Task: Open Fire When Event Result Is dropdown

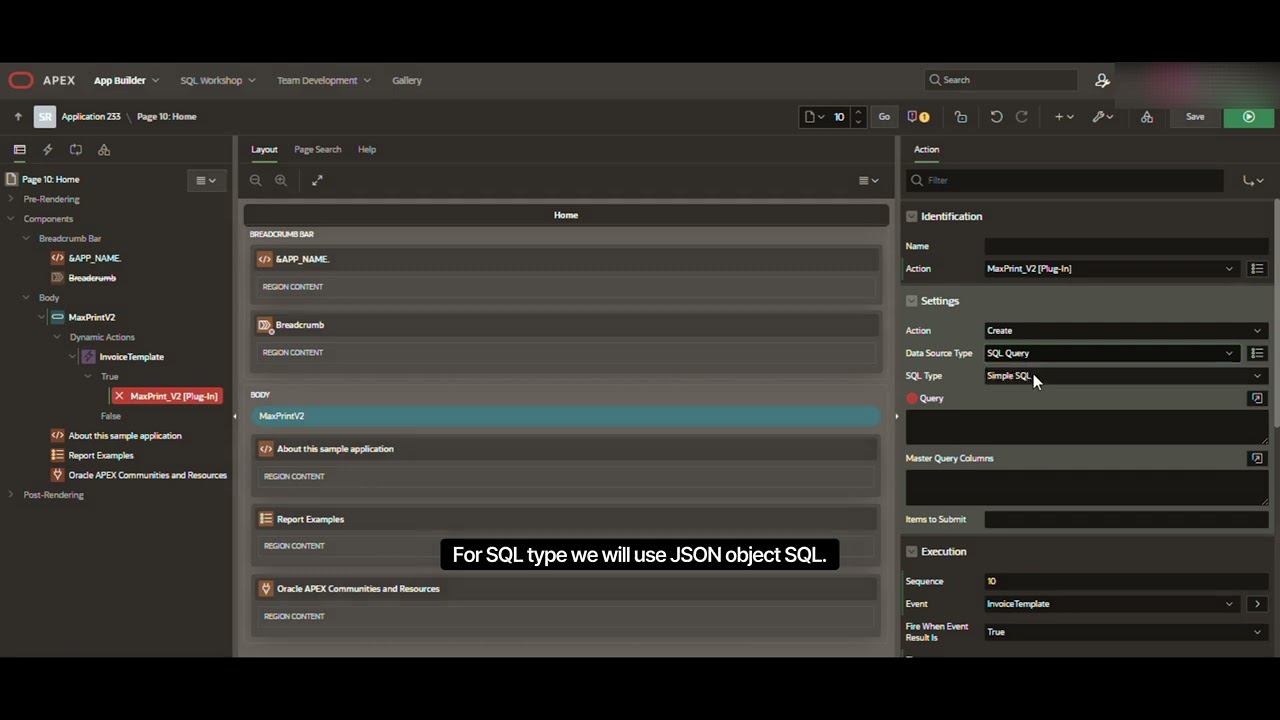Action: point(1126,632)
